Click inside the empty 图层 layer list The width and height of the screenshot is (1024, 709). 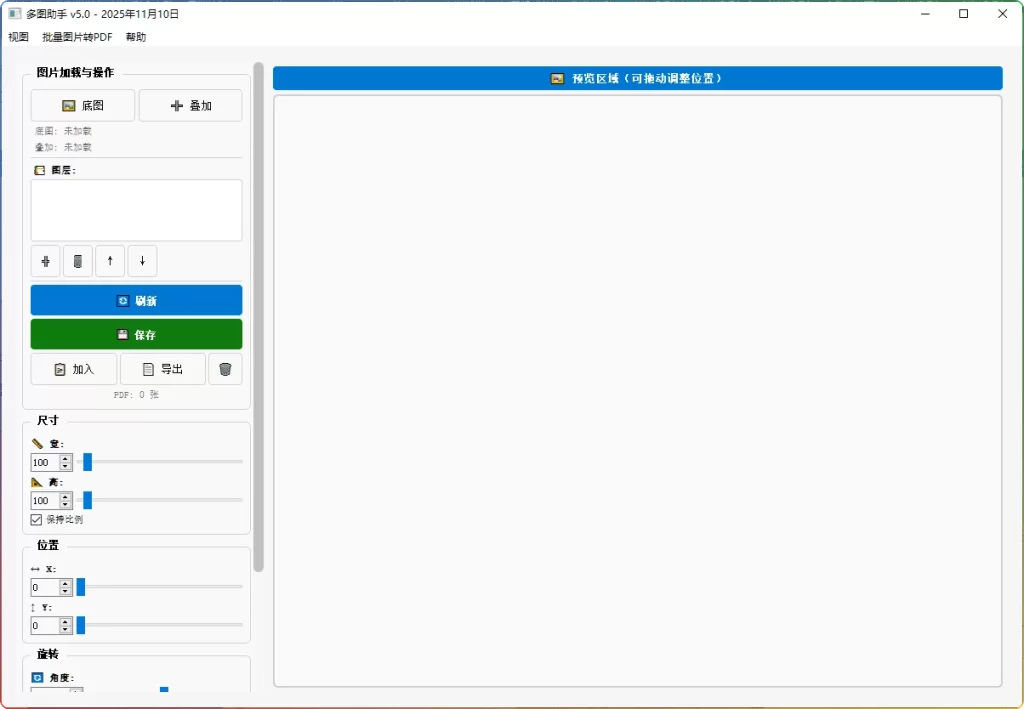click(136, 210)
